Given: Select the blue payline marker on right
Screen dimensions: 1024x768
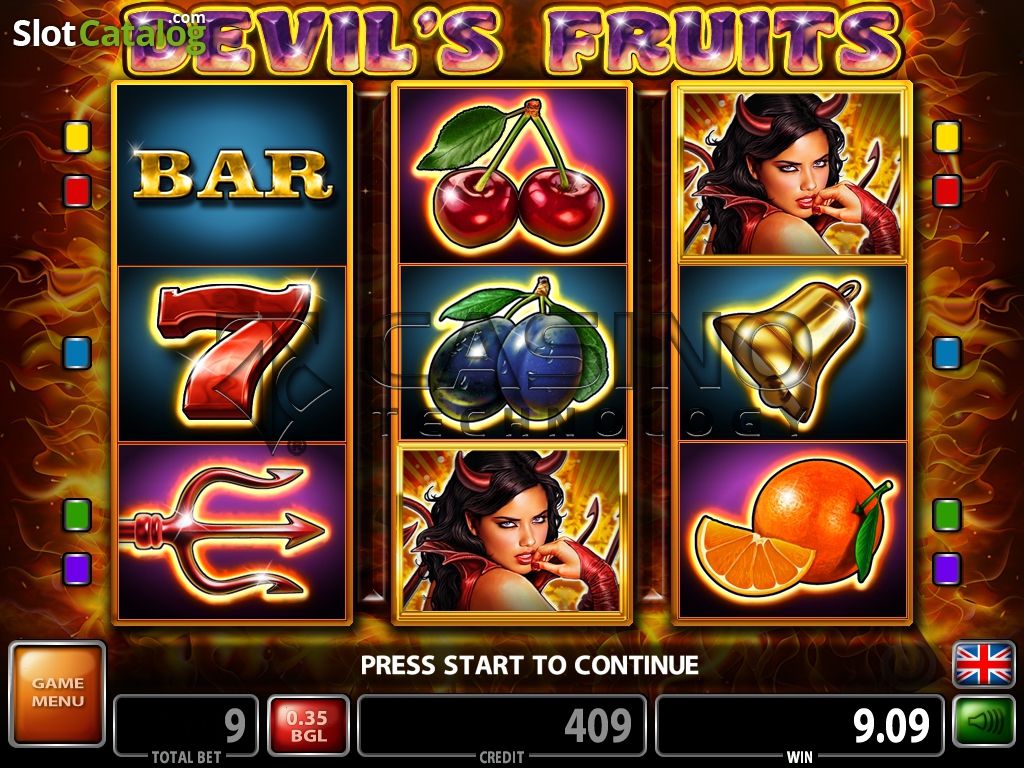Looking at the screenshot, I should pos(947,353).
